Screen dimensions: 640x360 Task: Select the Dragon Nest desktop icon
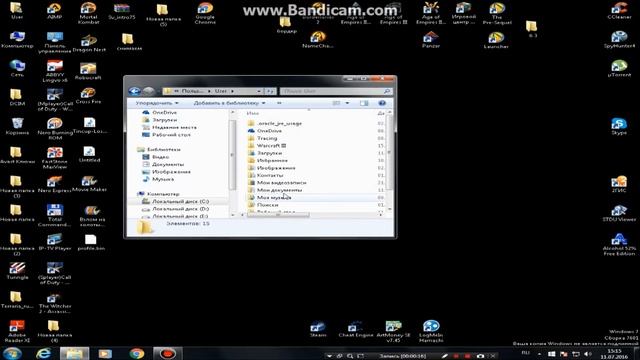pyautogui.click(x=89, y=44)
